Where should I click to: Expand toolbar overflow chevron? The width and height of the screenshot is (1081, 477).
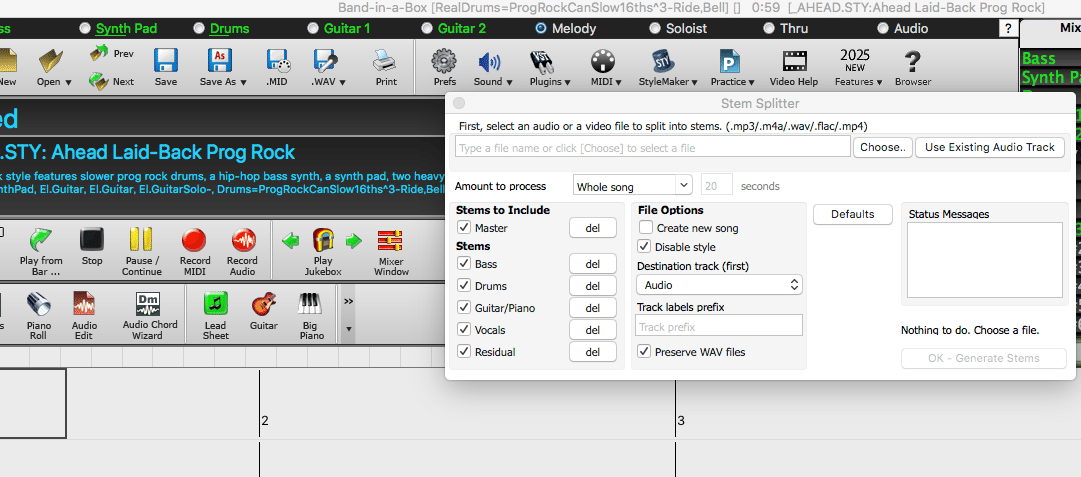[349, 301]
